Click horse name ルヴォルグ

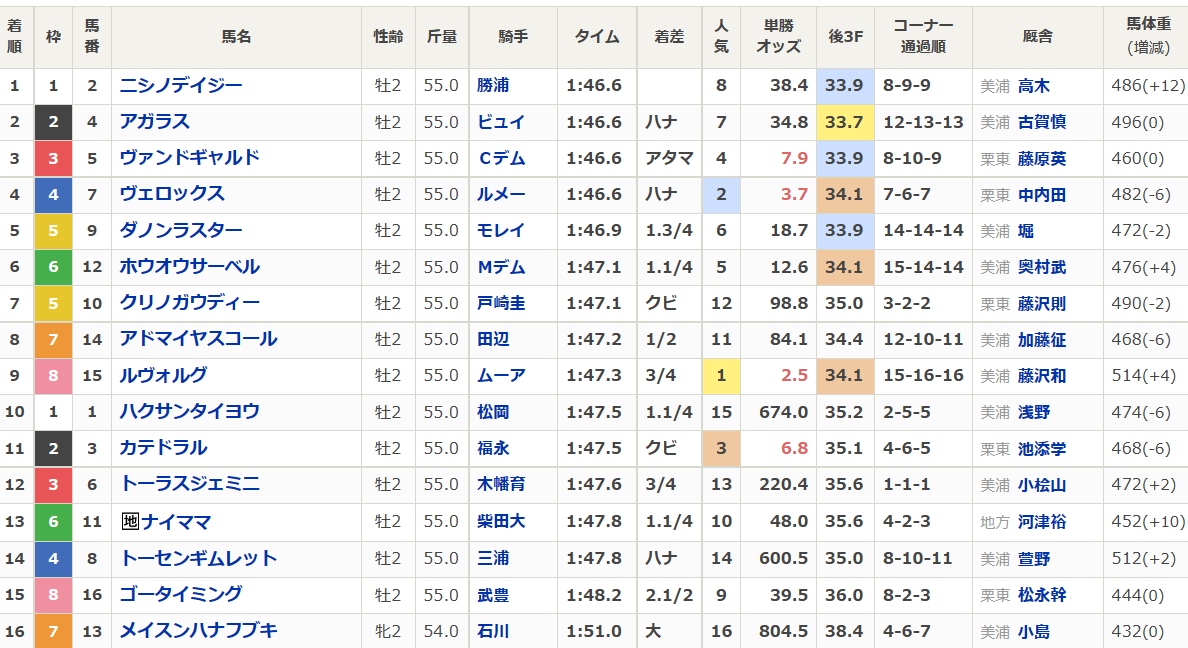164,375
